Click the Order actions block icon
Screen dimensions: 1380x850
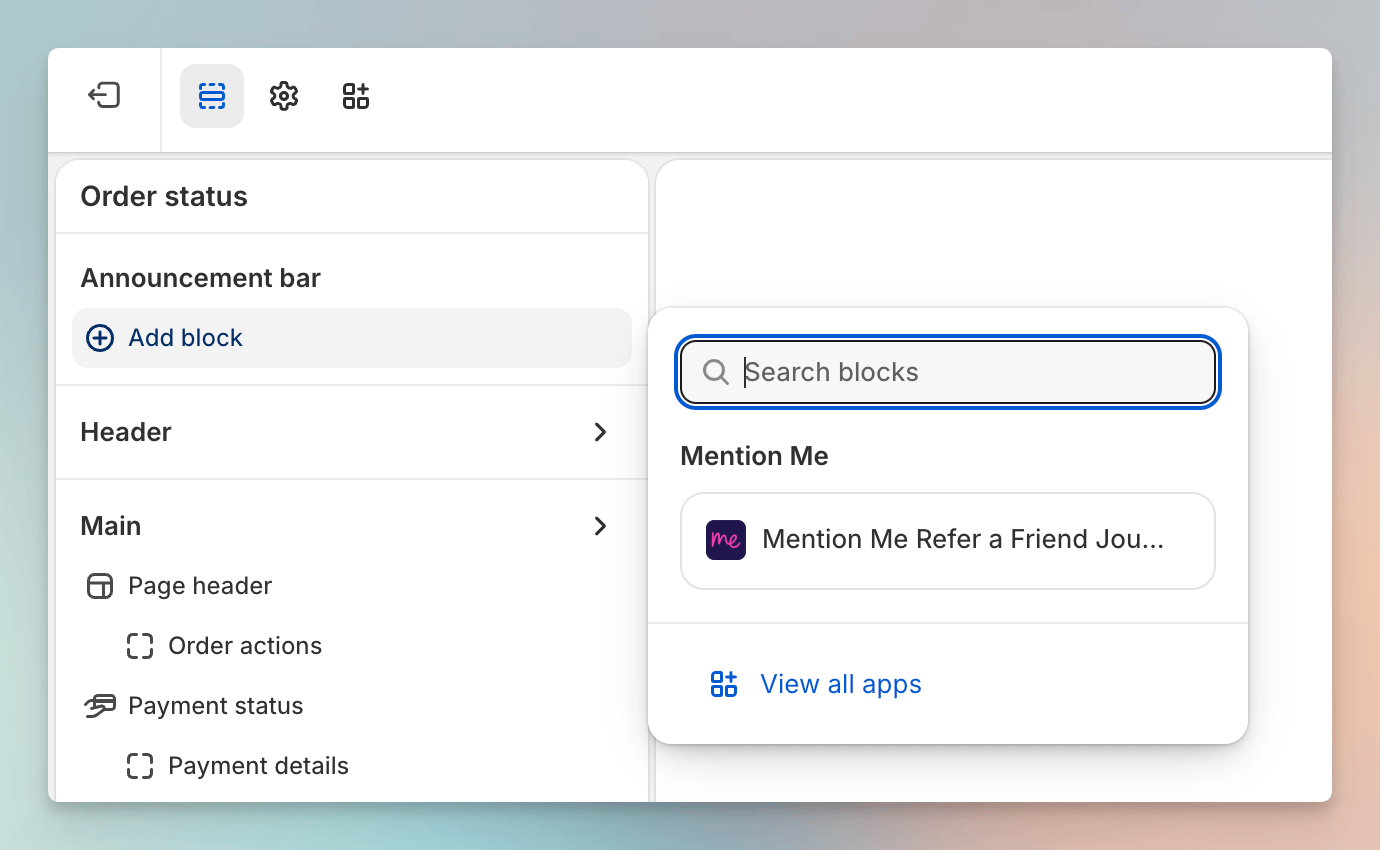[x=140, y=646]
